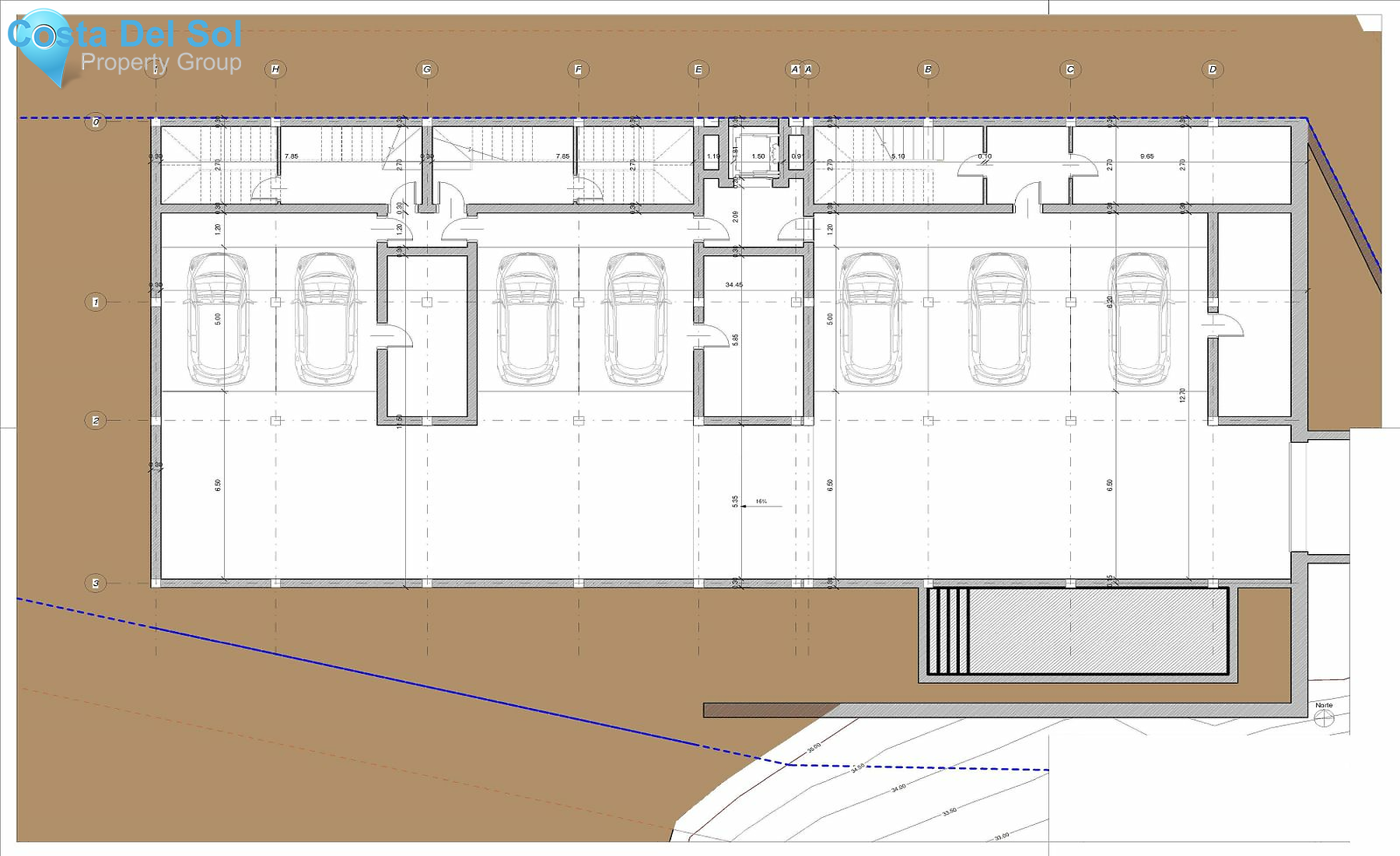Select grid column marker H
The height and width of the screenshot is (856, 1400).
(x=275, y=69)
